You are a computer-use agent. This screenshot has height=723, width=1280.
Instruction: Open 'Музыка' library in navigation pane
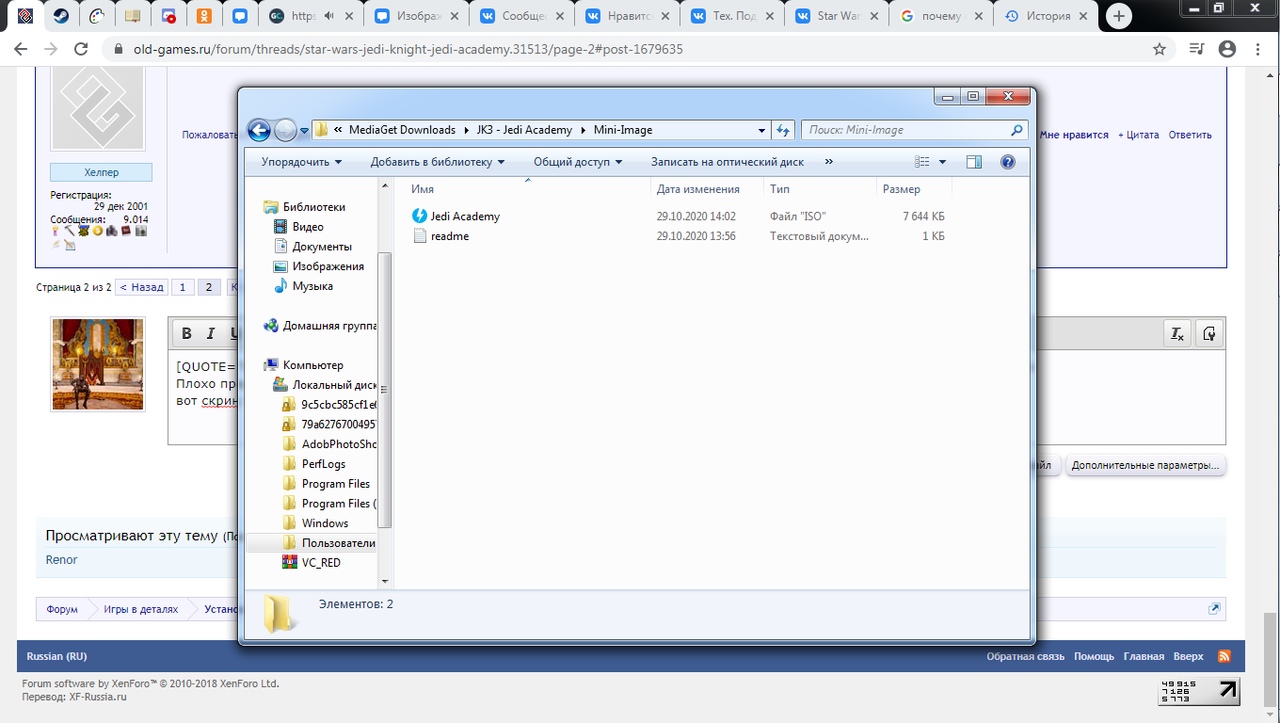[x=312, y=286]
